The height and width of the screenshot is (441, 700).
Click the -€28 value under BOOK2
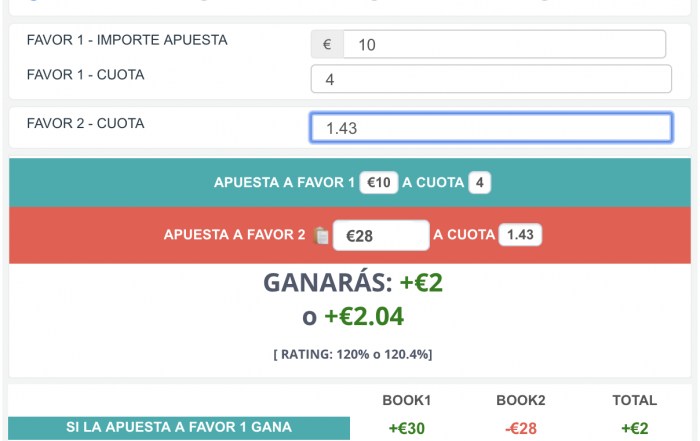(x=520, y=428)
